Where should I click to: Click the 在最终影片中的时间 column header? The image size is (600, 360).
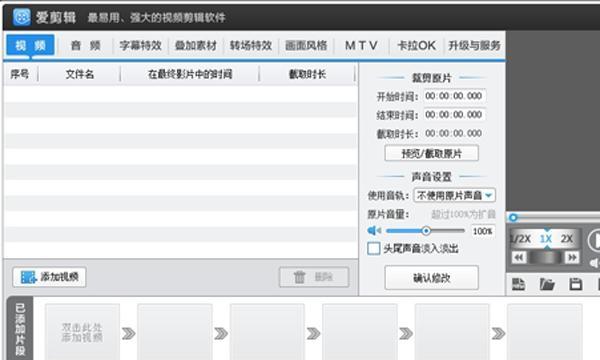coord(190,74)
